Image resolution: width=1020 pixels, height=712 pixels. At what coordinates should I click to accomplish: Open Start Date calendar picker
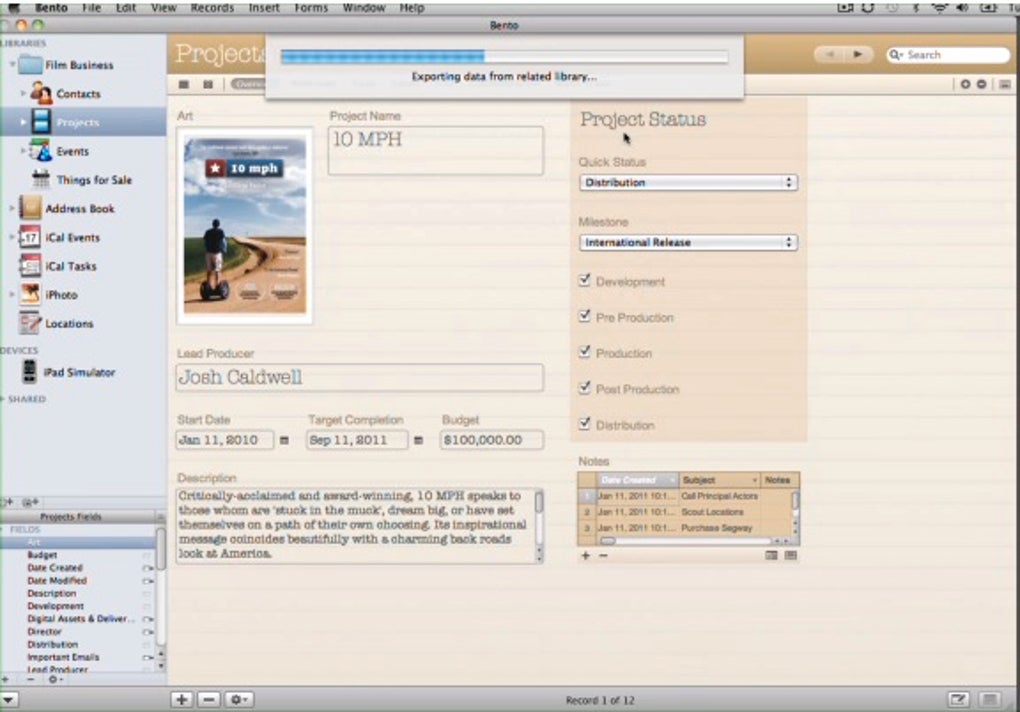(284, 440)
